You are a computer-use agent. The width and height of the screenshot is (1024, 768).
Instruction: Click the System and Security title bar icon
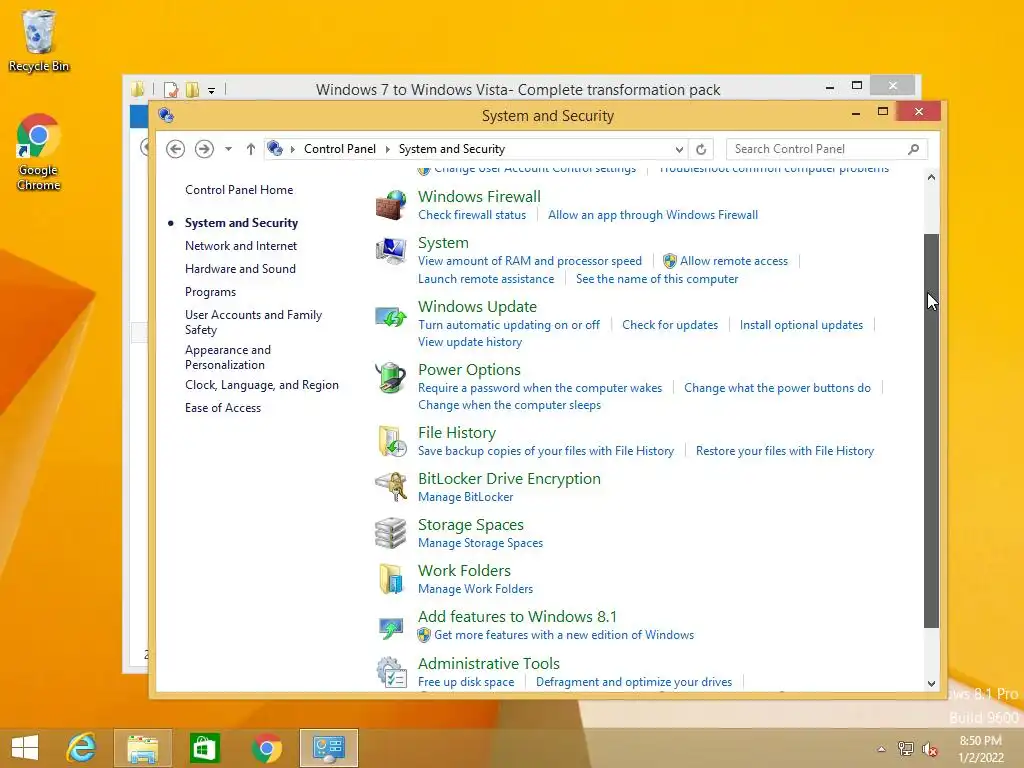(x=166, y=116)
